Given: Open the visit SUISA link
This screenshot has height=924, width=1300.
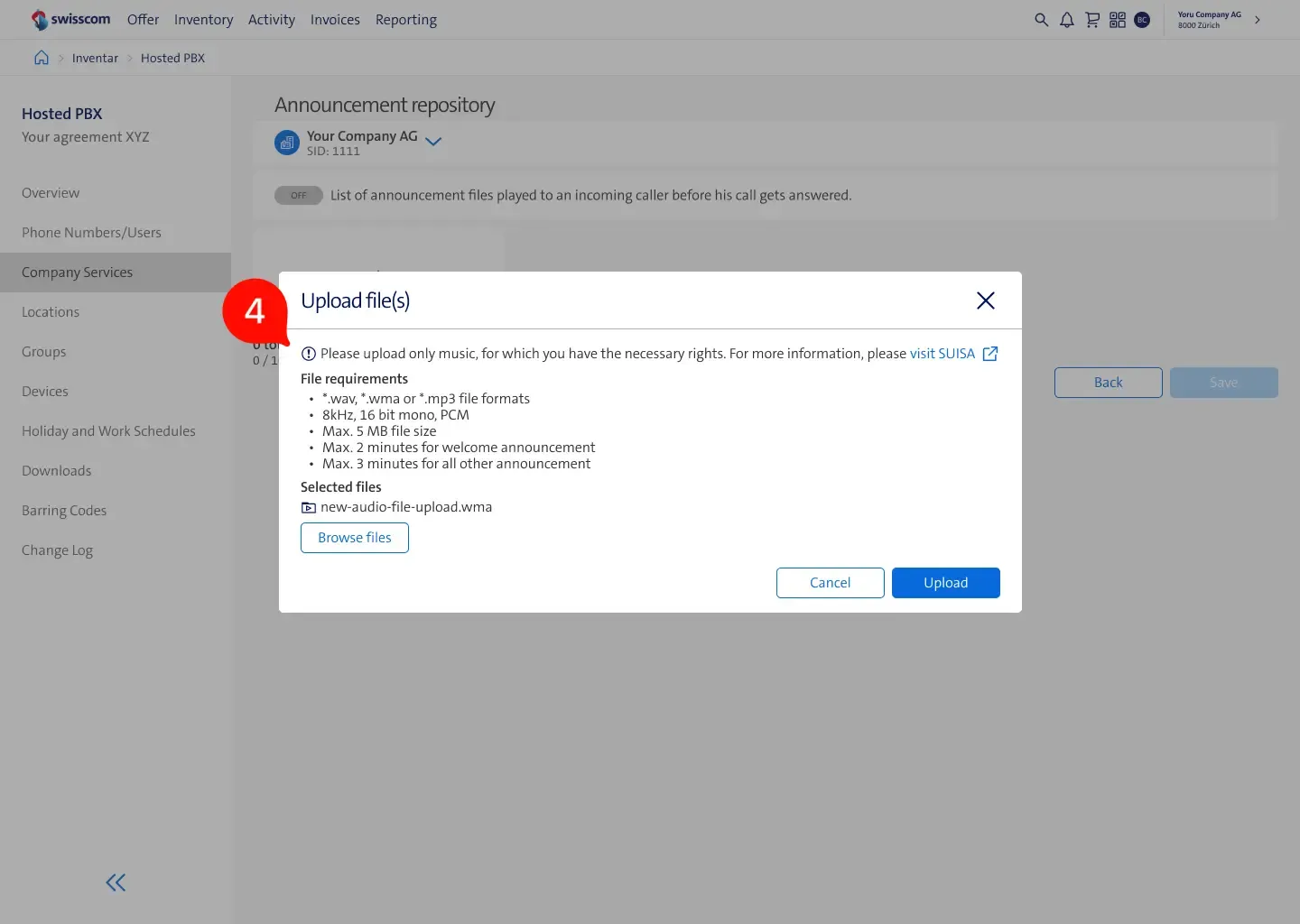Looking at the screenshot, I should click(x=942, y=354).
